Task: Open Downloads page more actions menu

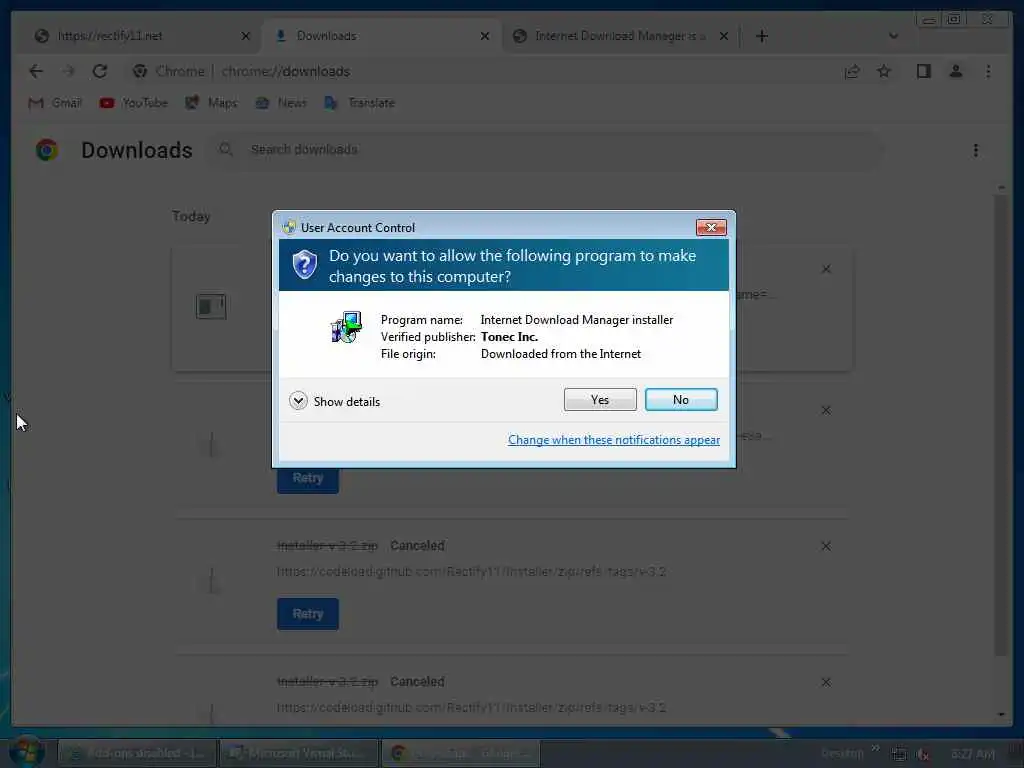Action: click(976, 150)
